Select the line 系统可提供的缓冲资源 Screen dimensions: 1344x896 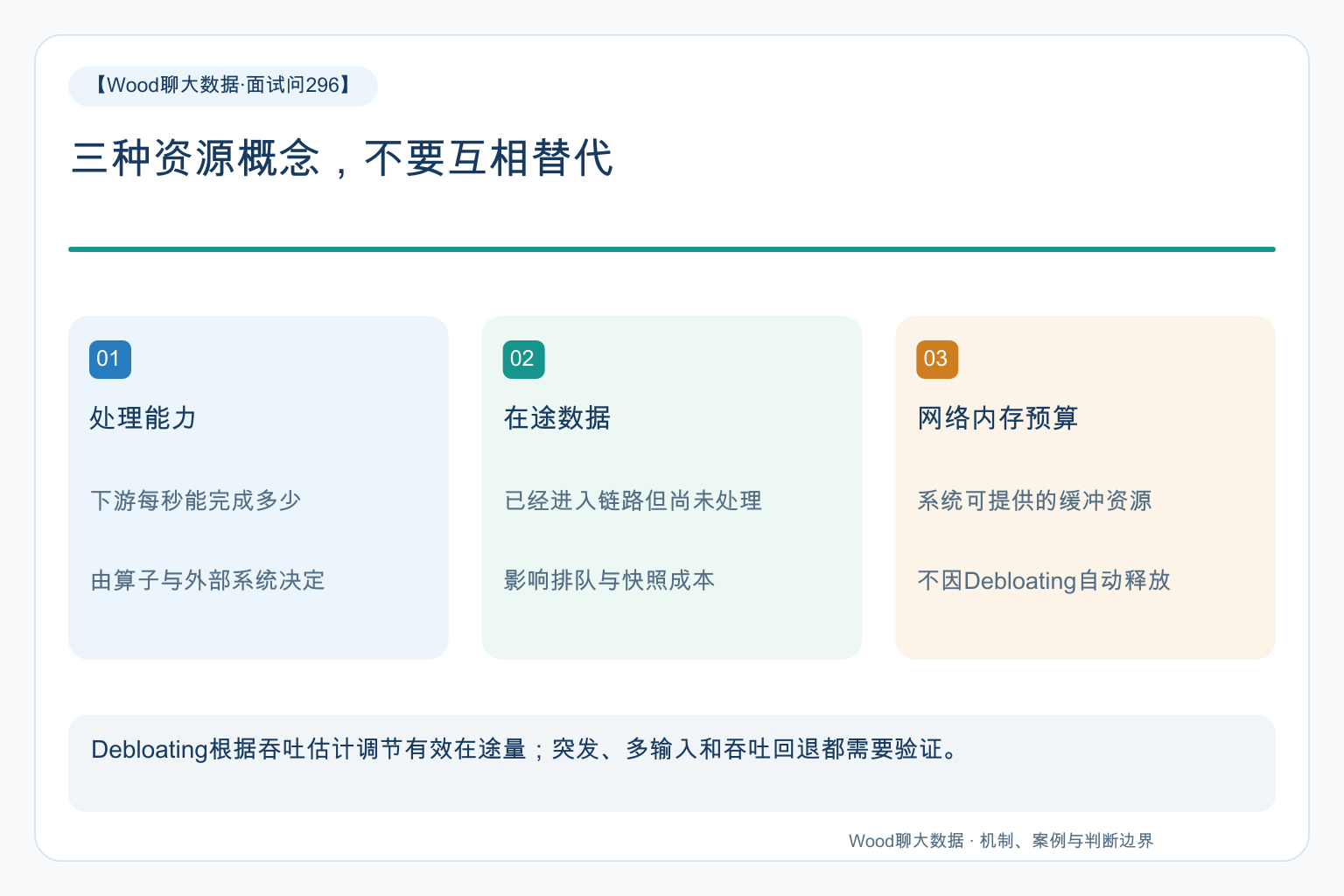point(1034,500)
